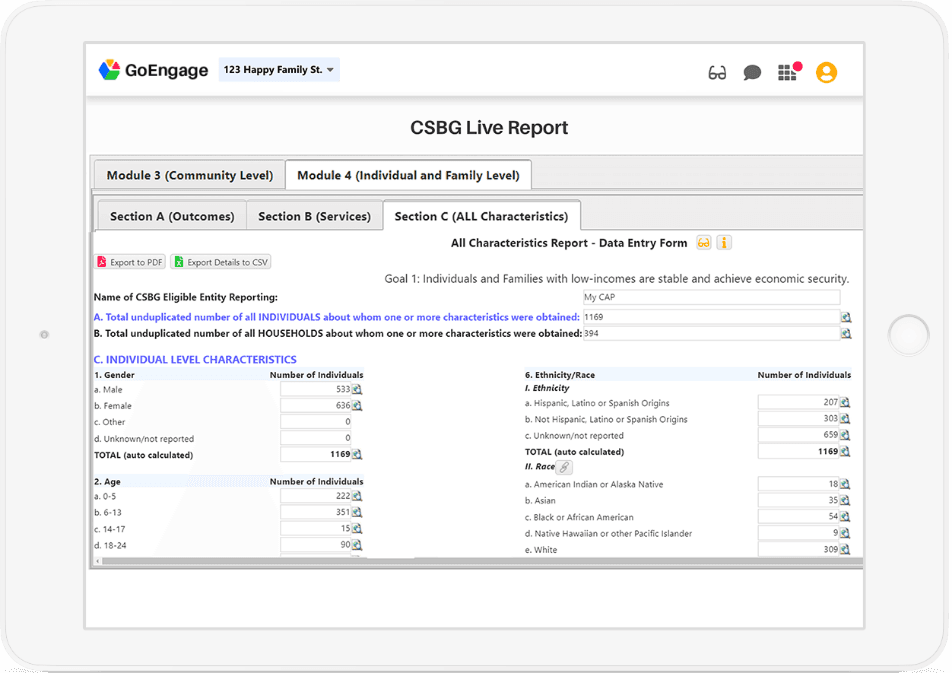Select Section C (ALL Characteristics) tab
This screenshot has height=673, width=952.
(481, 216)
